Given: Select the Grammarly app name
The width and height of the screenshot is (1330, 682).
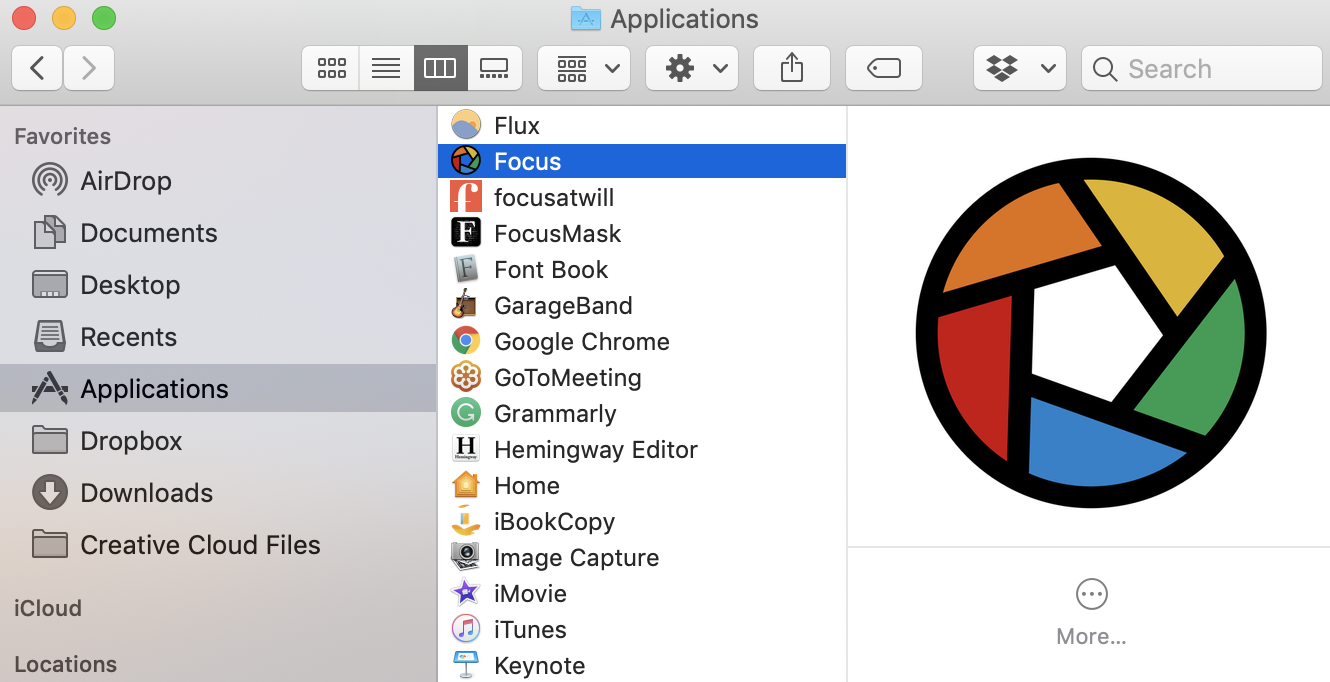Looking at the screenshot, I should (555, 413).
